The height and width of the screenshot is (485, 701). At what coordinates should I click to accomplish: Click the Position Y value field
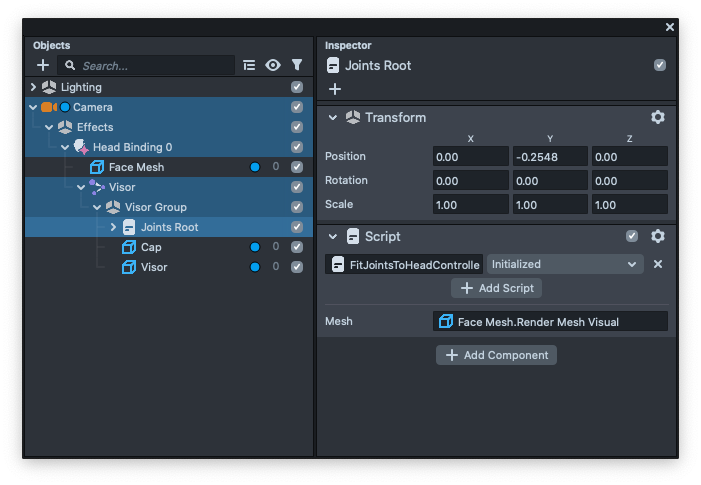pos(550,156)
